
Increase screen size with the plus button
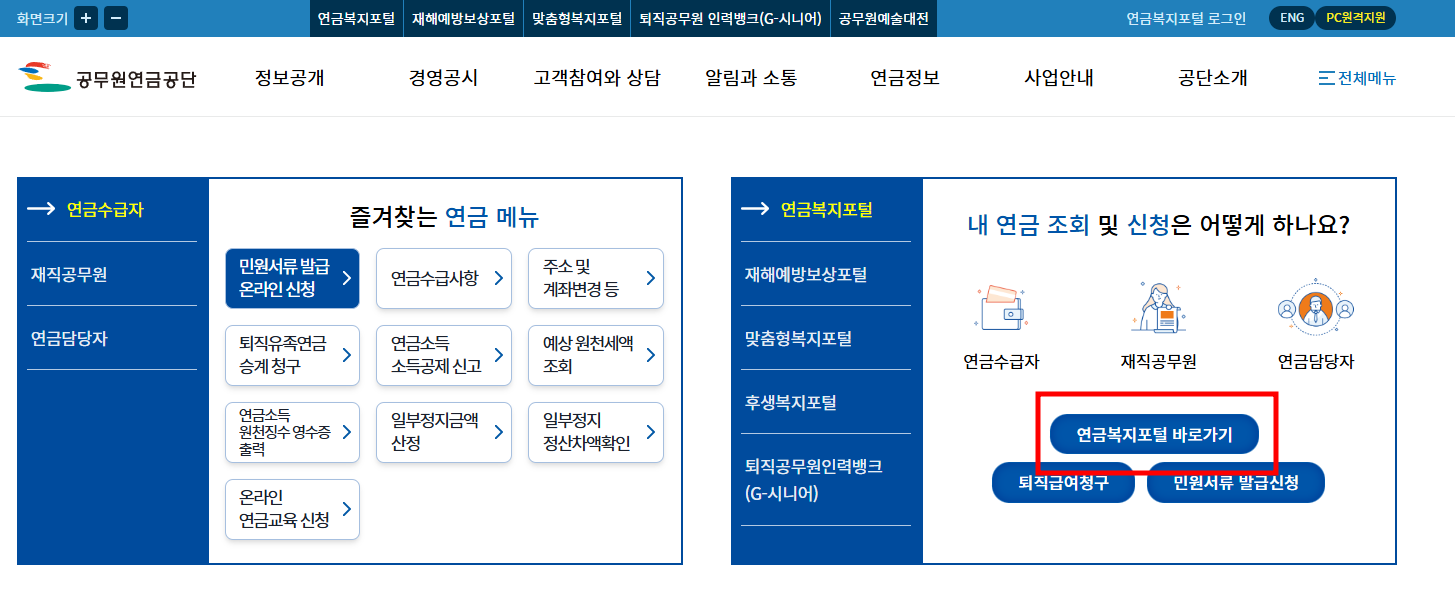pos(86,18)
